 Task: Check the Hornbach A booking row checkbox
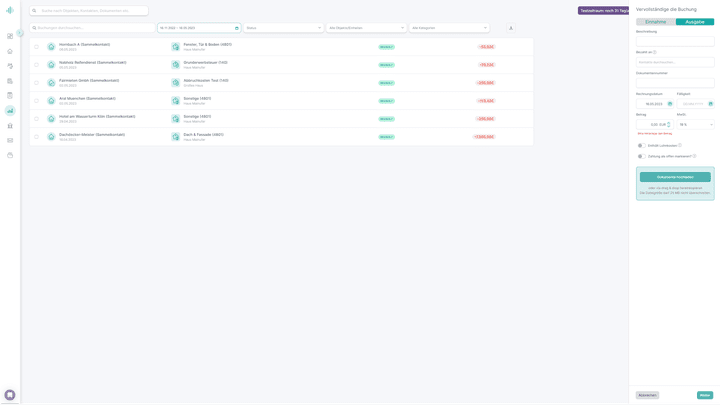pyautogui.click(x=36, y=47)
